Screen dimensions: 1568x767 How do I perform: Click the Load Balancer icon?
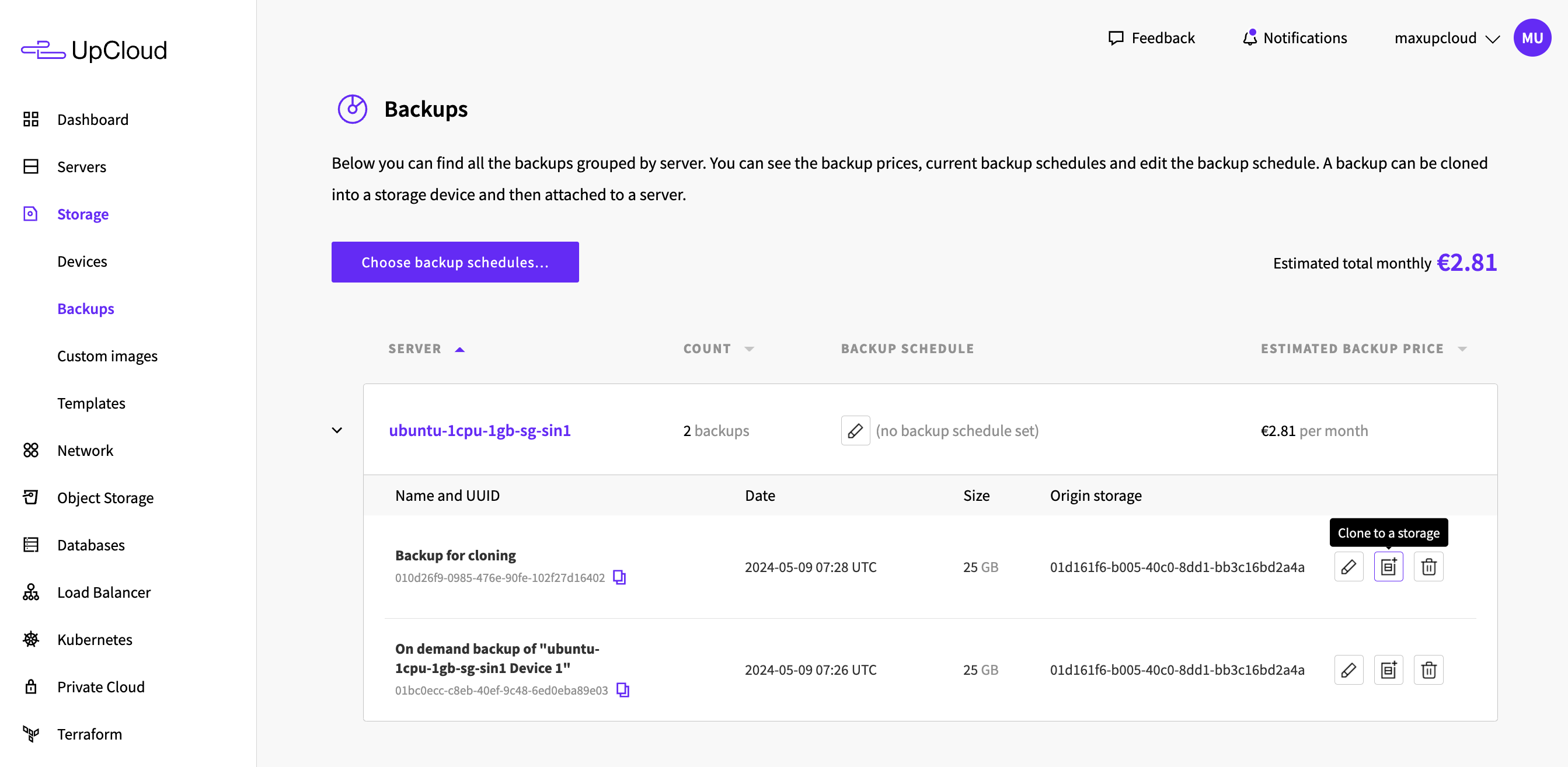click(31, 592)
